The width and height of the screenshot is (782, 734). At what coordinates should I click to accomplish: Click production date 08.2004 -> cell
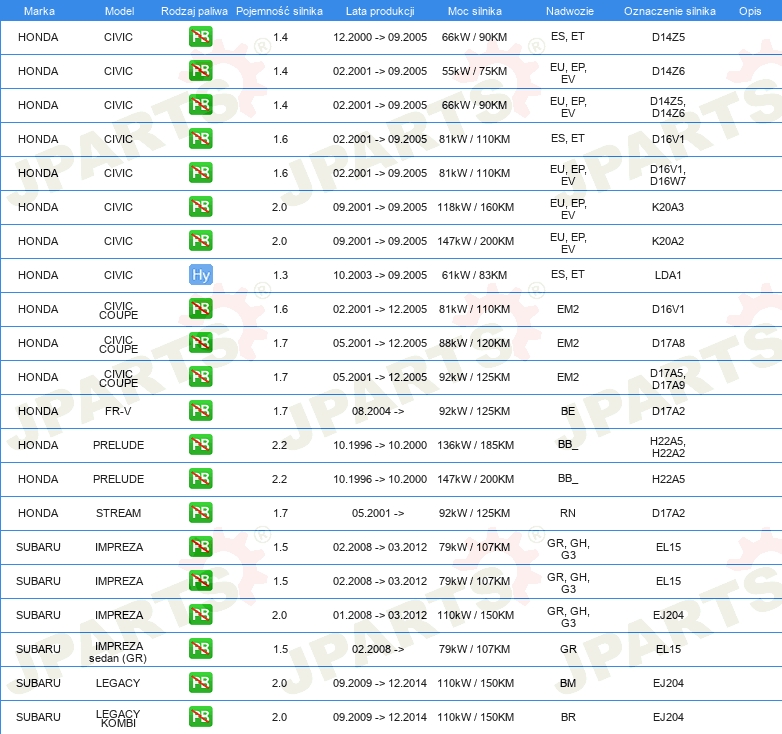click(378, 411)
